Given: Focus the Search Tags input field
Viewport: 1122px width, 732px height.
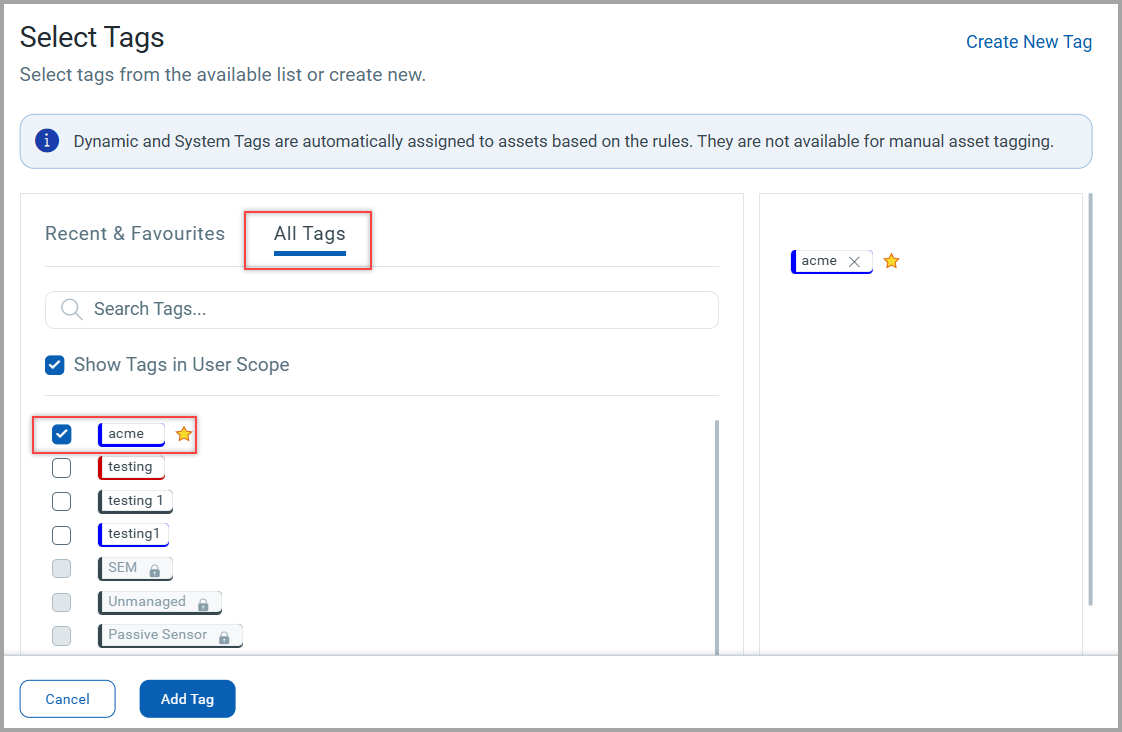Looking at the screenshot, I should (400, 310).
